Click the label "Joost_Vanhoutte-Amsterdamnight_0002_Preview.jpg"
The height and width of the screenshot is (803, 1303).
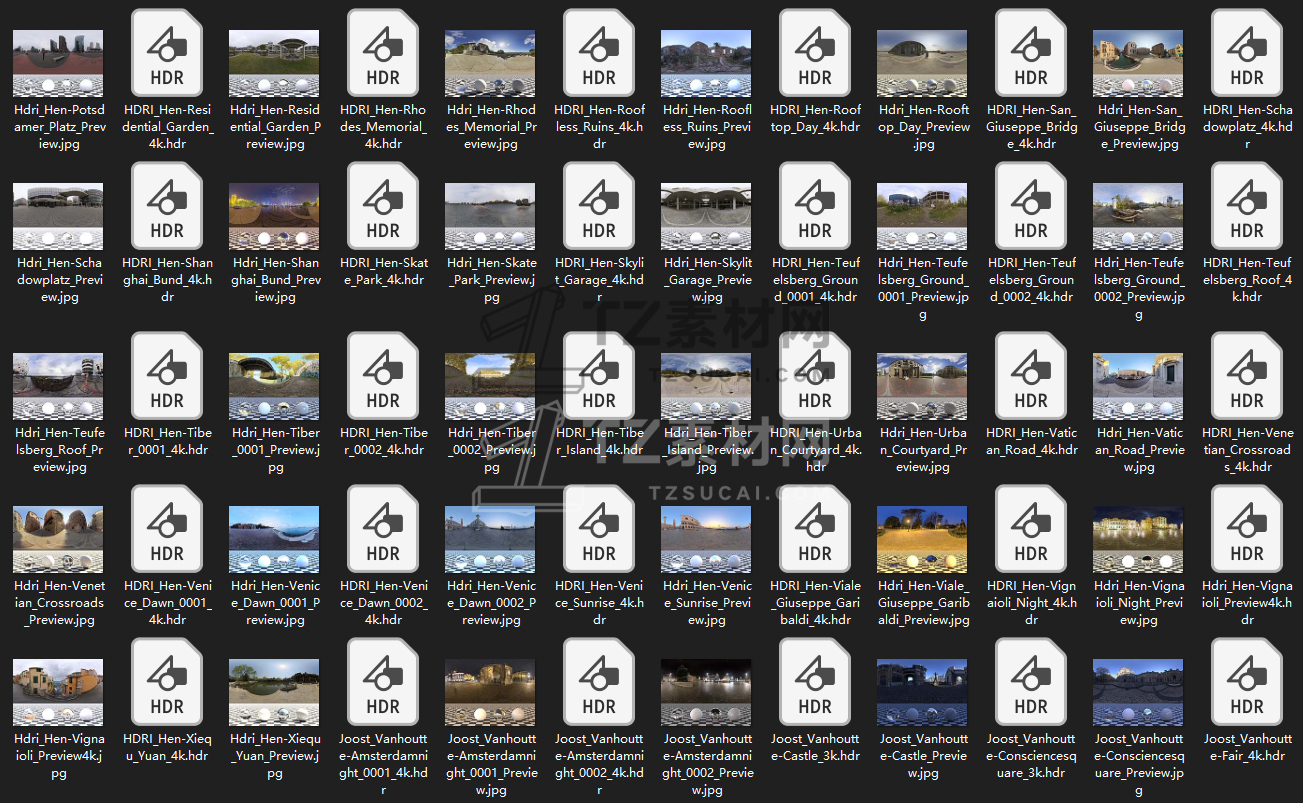coord(706,764)
